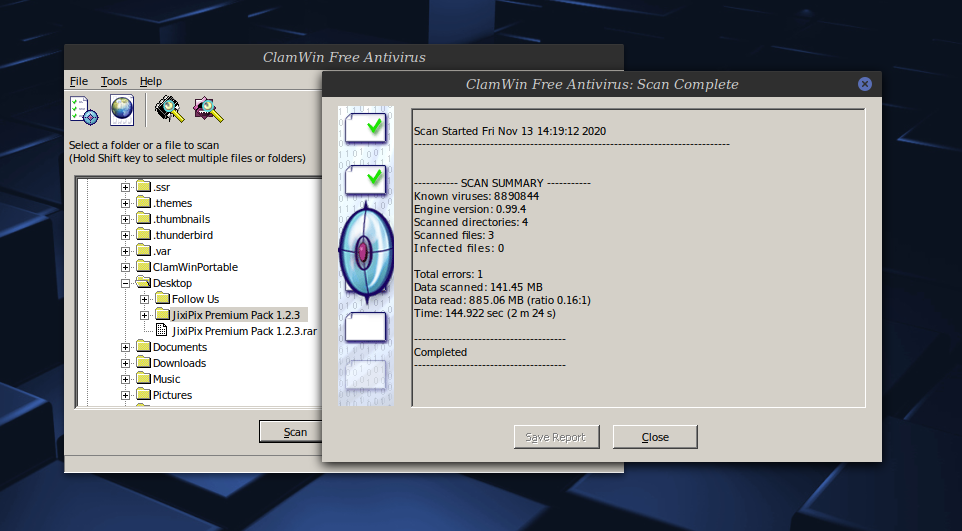Image resolution: width=962 pixels, height=531 pixels.
Task: Select the .ssr folder in tree
Action: (161, 187)
